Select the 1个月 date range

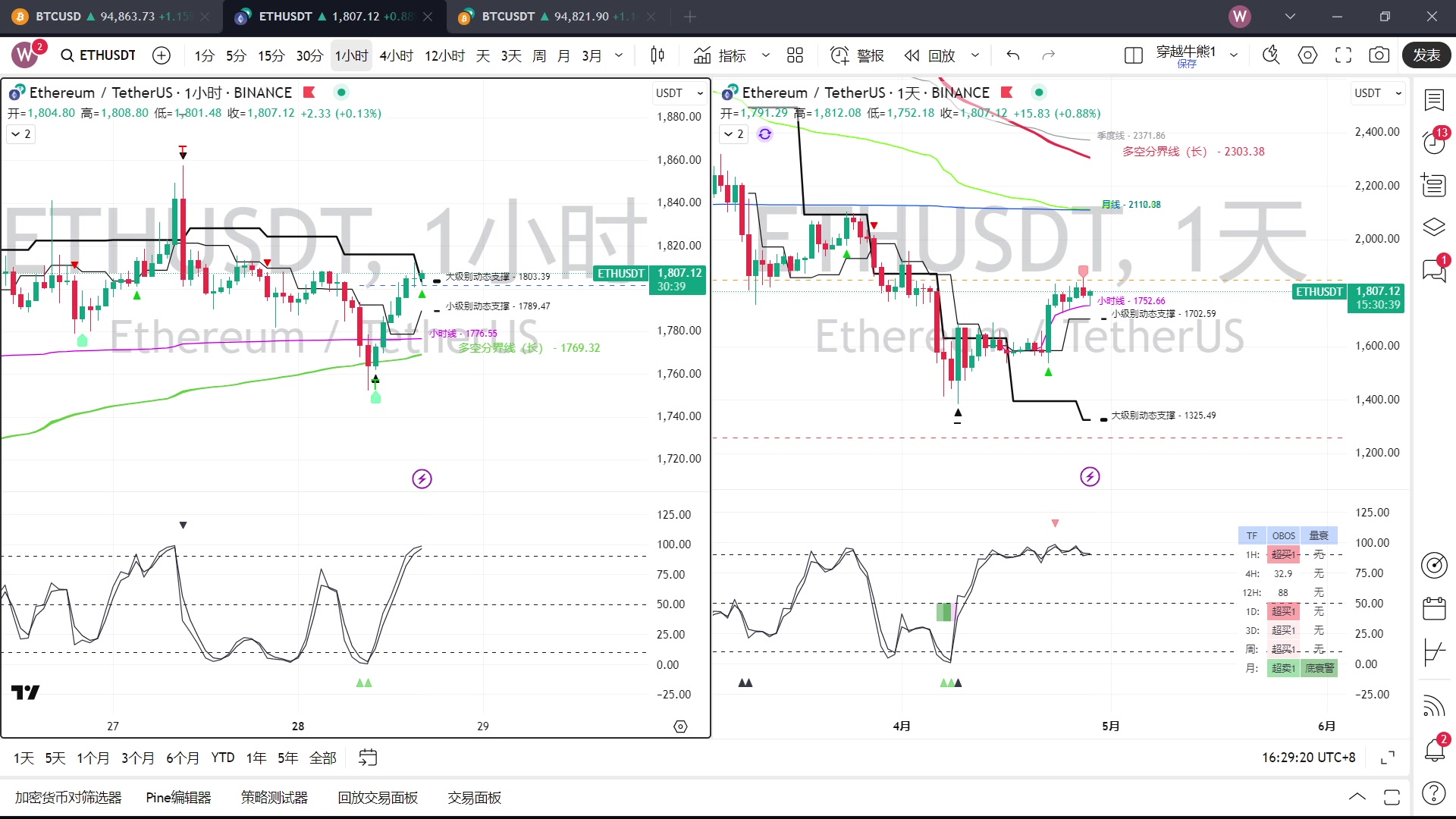[93, 758]
